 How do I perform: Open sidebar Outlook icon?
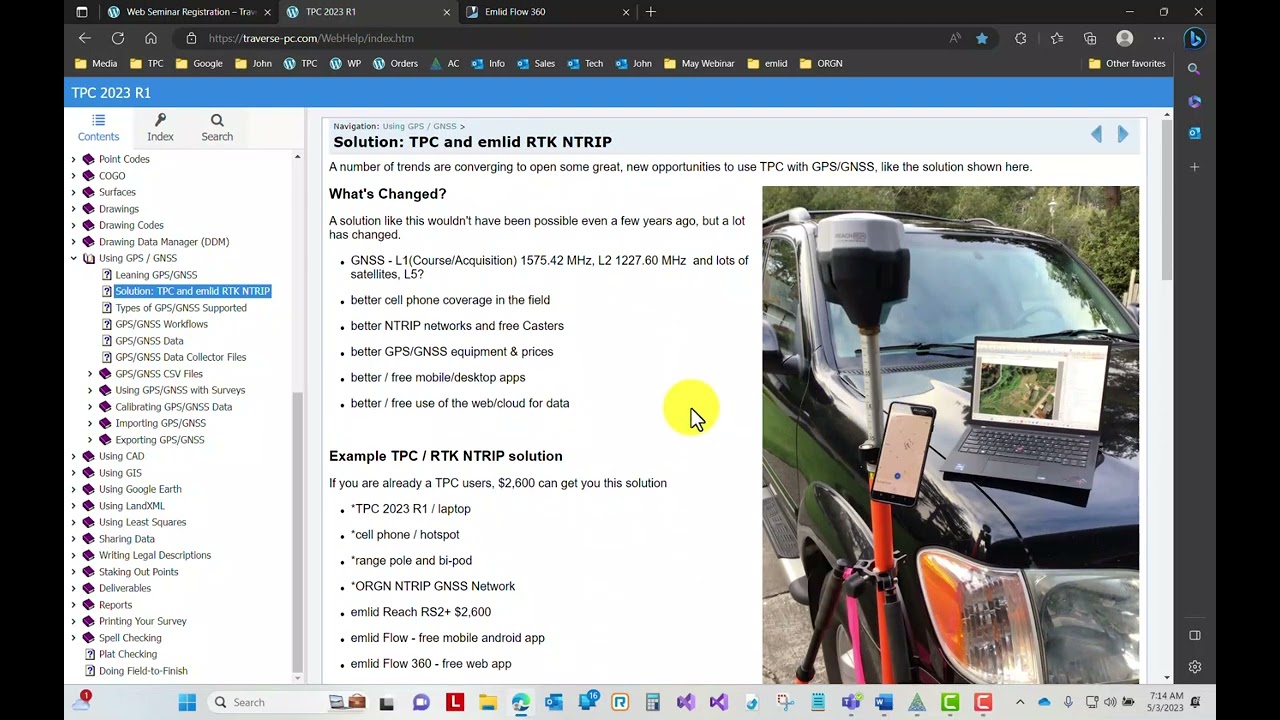tap(1194, 133)
